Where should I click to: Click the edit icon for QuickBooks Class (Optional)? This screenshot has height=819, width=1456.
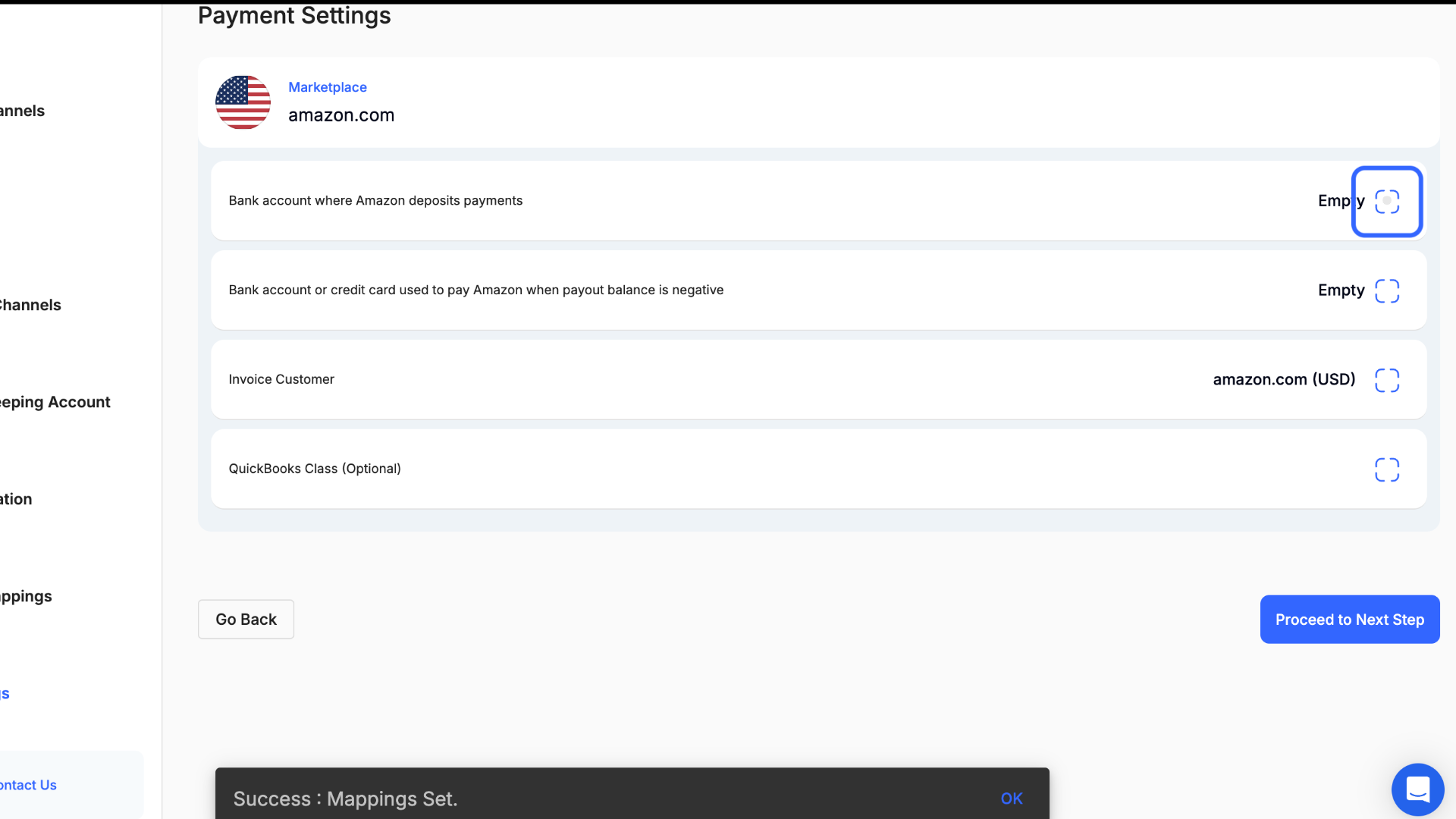1387,469
